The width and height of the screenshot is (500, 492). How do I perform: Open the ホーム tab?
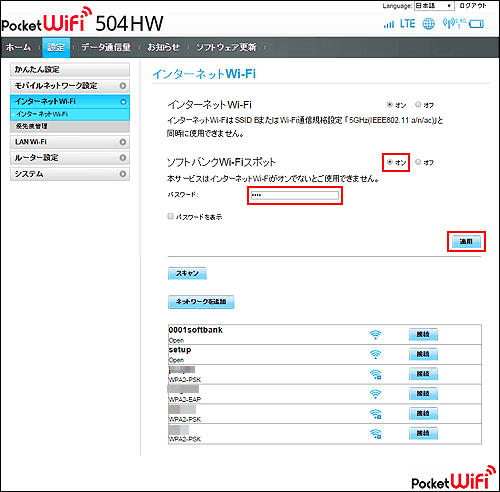[18, 47]
